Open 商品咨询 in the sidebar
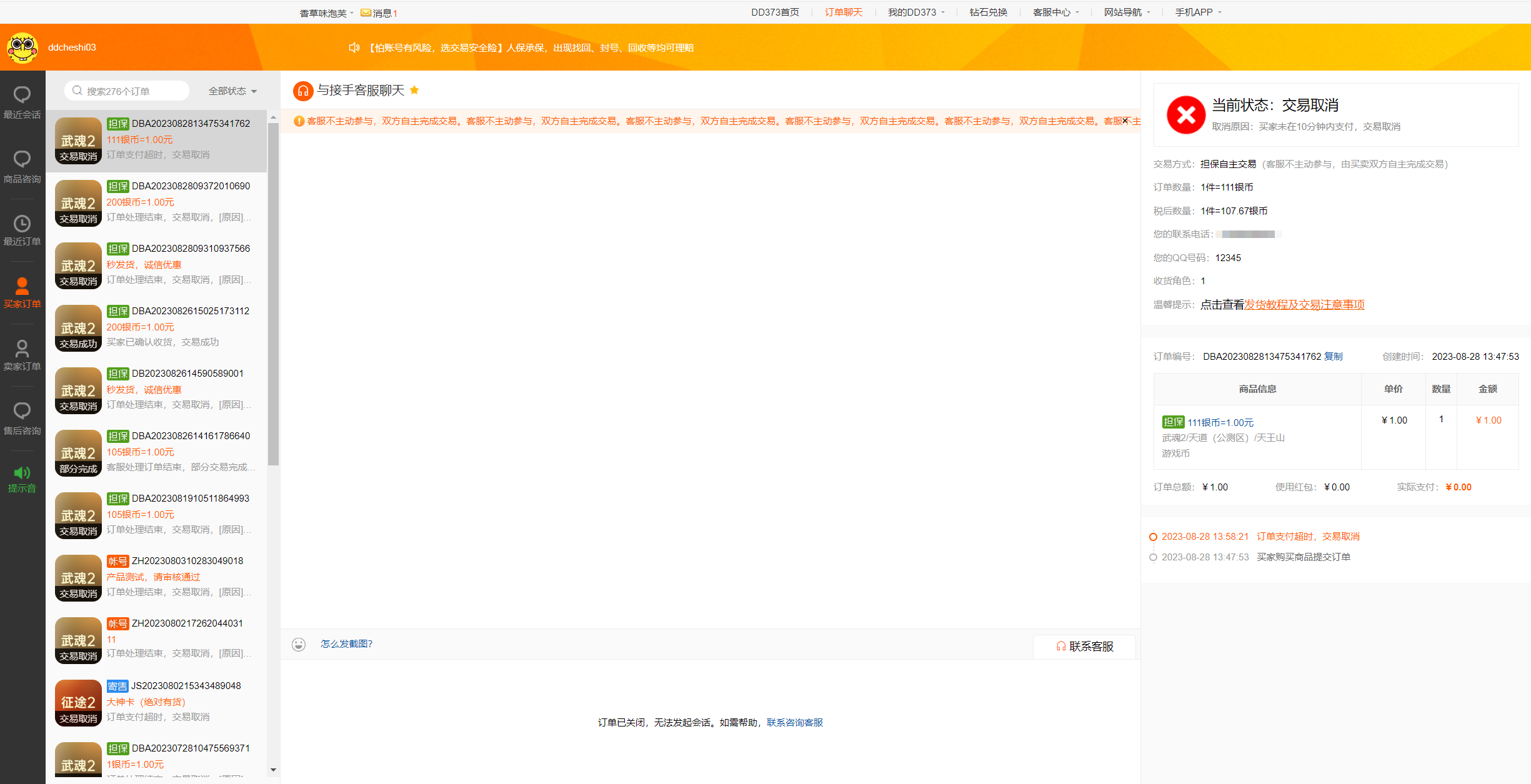Image resolution: width=1531 pixels, height=784 pixels. point(22,167)
